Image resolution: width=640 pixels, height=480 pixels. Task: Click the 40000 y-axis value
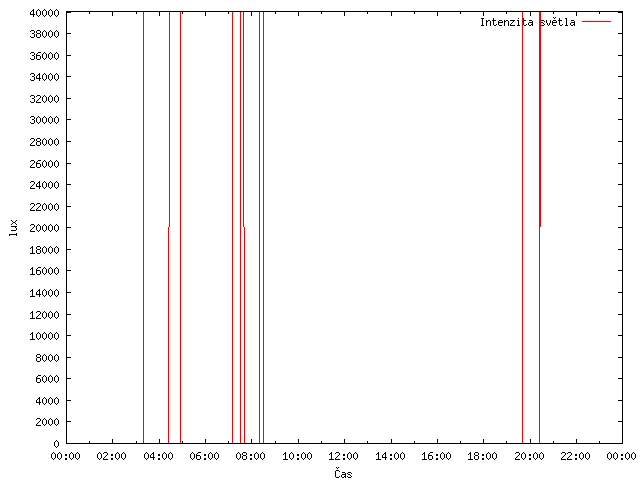pyautogui.click(x=44, y=13)
